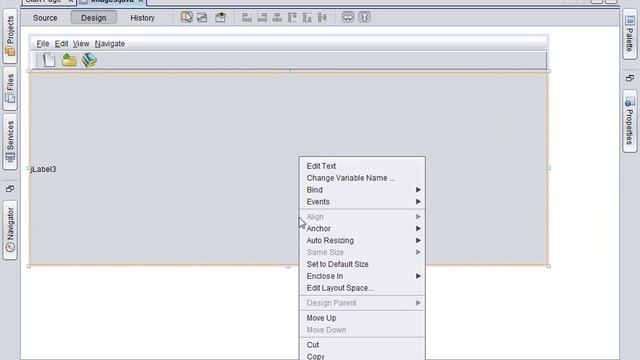The width and height of the screenshot is (640, 360).
Task: Choose Move Down from context menu
Action: click(x=362, y=330)
